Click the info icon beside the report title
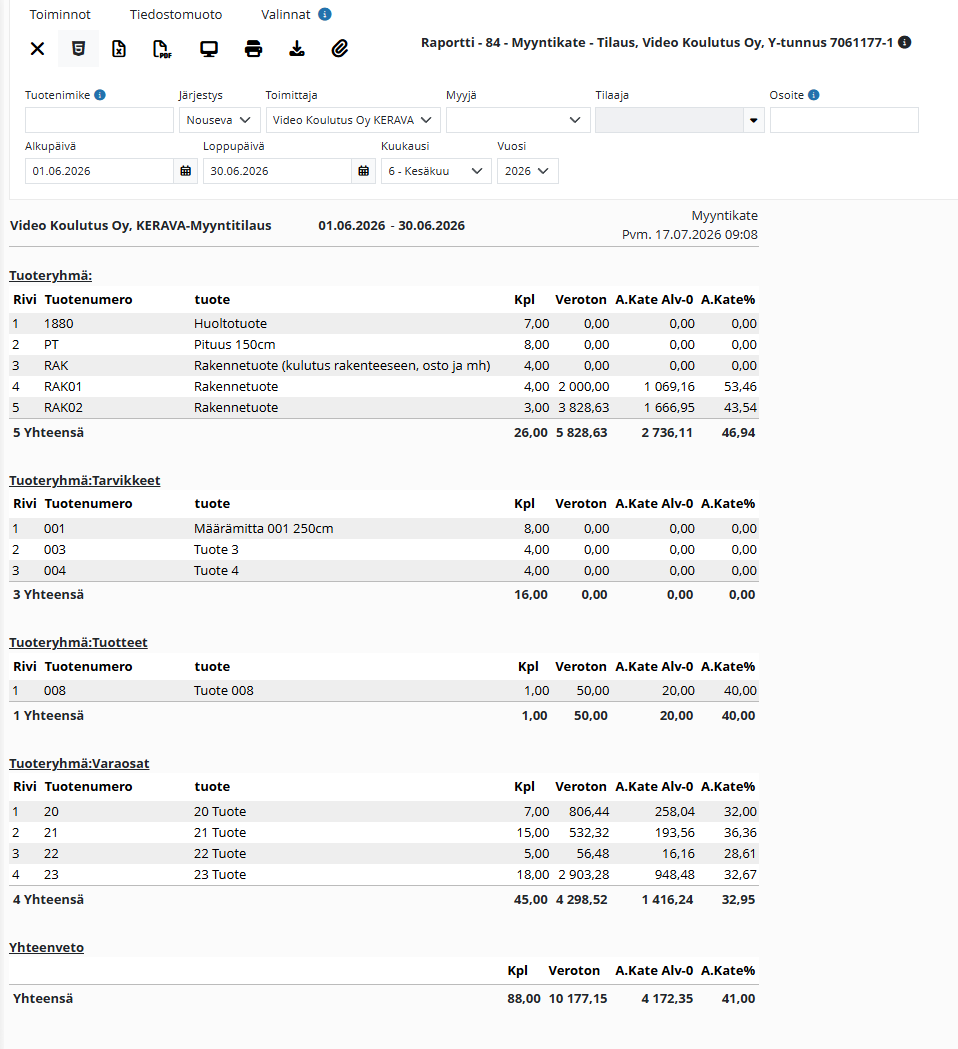The height and width of the screenshot is (1049, 958). (x=904, y=42)
